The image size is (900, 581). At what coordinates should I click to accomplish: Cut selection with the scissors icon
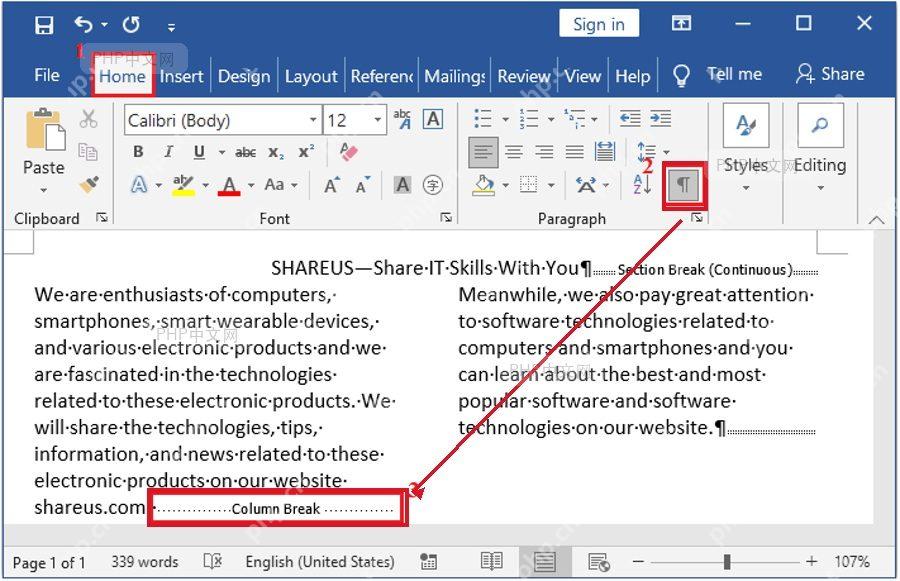tap(88, 119)
